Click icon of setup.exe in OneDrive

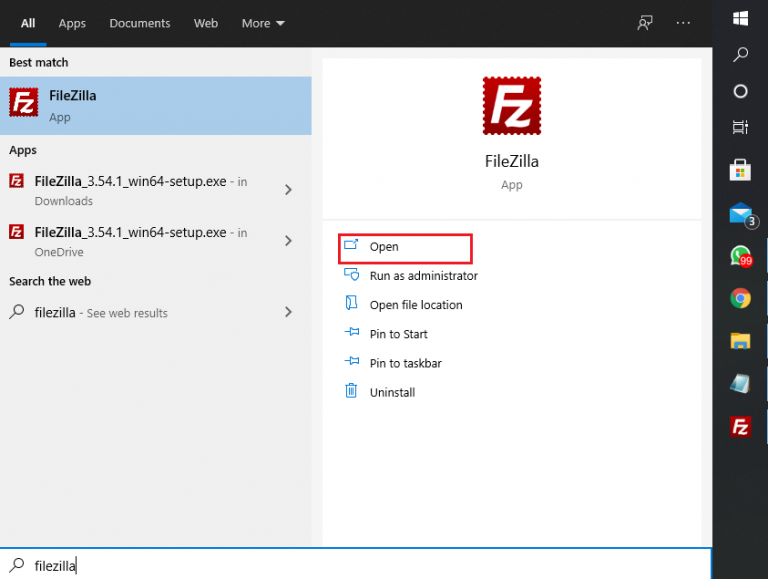point(16,232)
